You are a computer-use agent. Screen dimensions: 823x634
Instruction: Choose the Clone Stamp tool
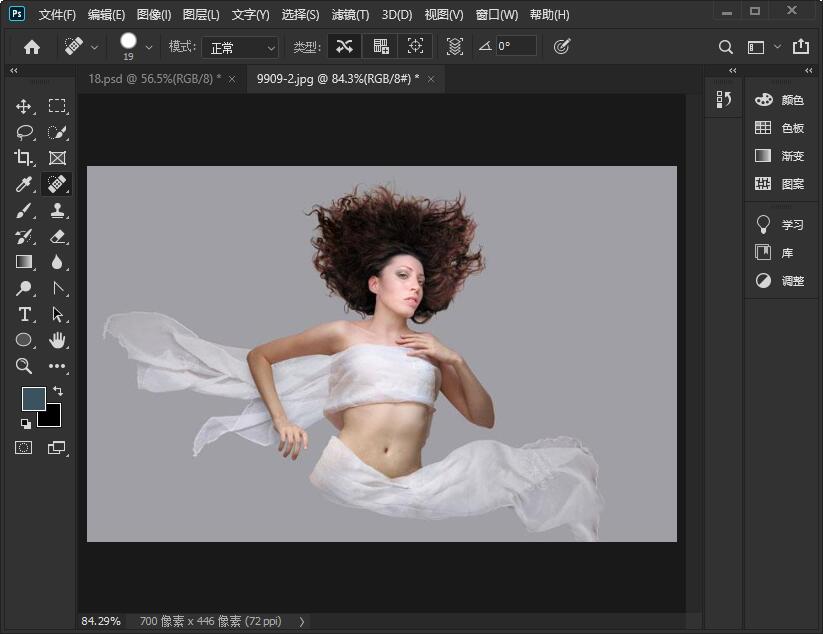[x=58, y=210]
